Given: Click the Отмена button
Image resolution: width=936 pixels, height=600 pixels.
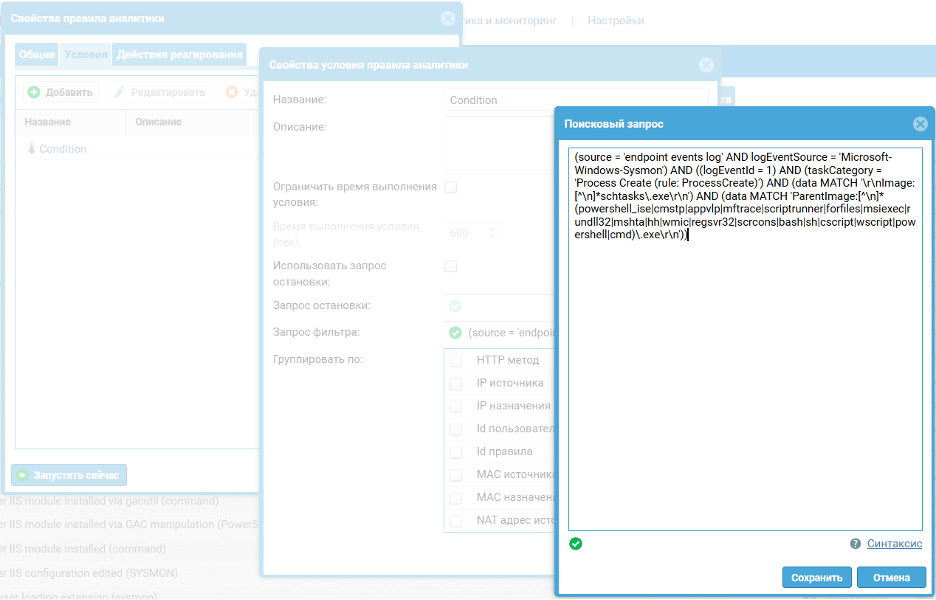Looking at the screenshot, I should click(x=891, y=577).
